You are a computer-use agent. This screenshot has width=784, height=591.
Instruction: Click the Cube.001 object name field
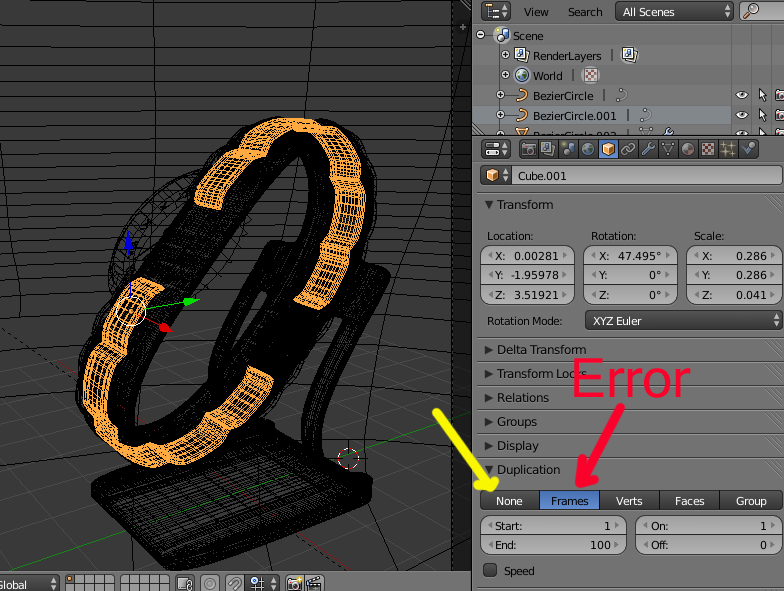coord(646,176)
